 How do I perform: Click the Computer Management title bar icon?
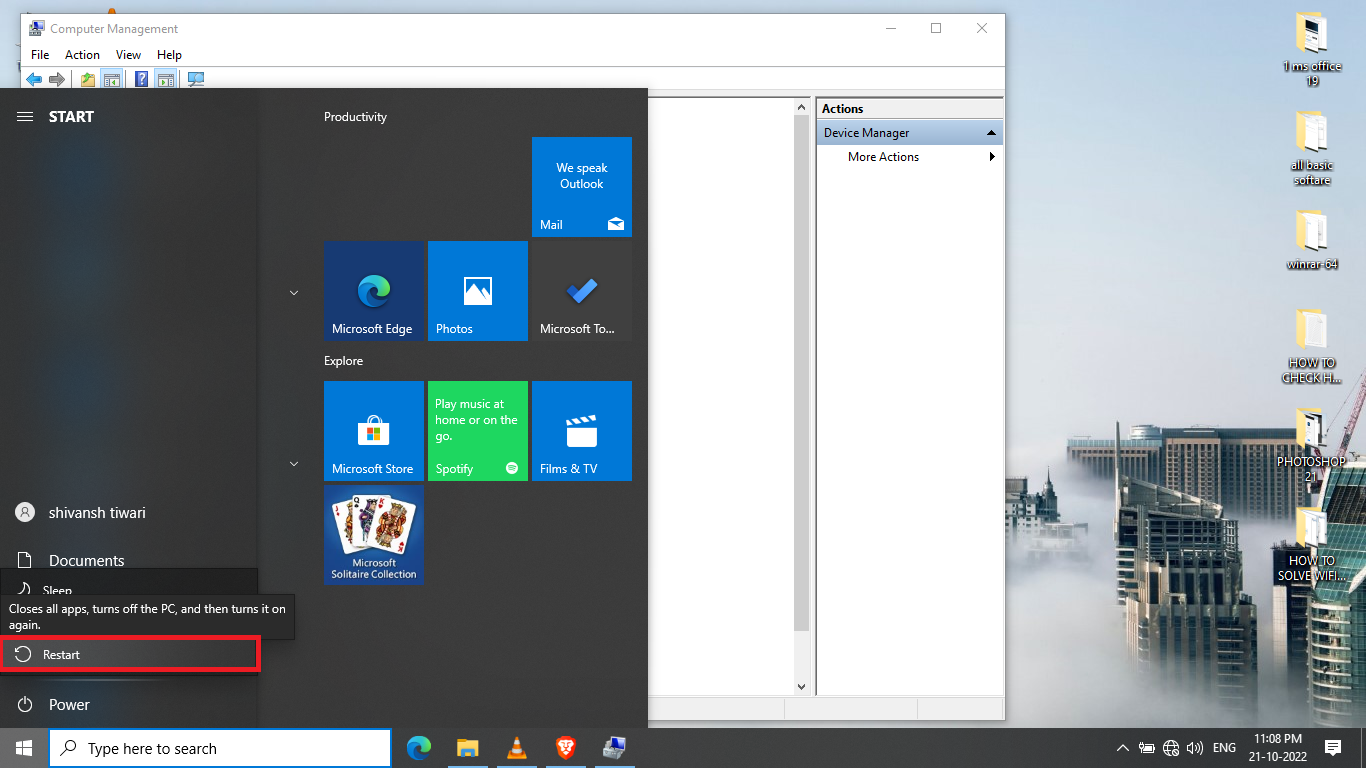[36, 28]
